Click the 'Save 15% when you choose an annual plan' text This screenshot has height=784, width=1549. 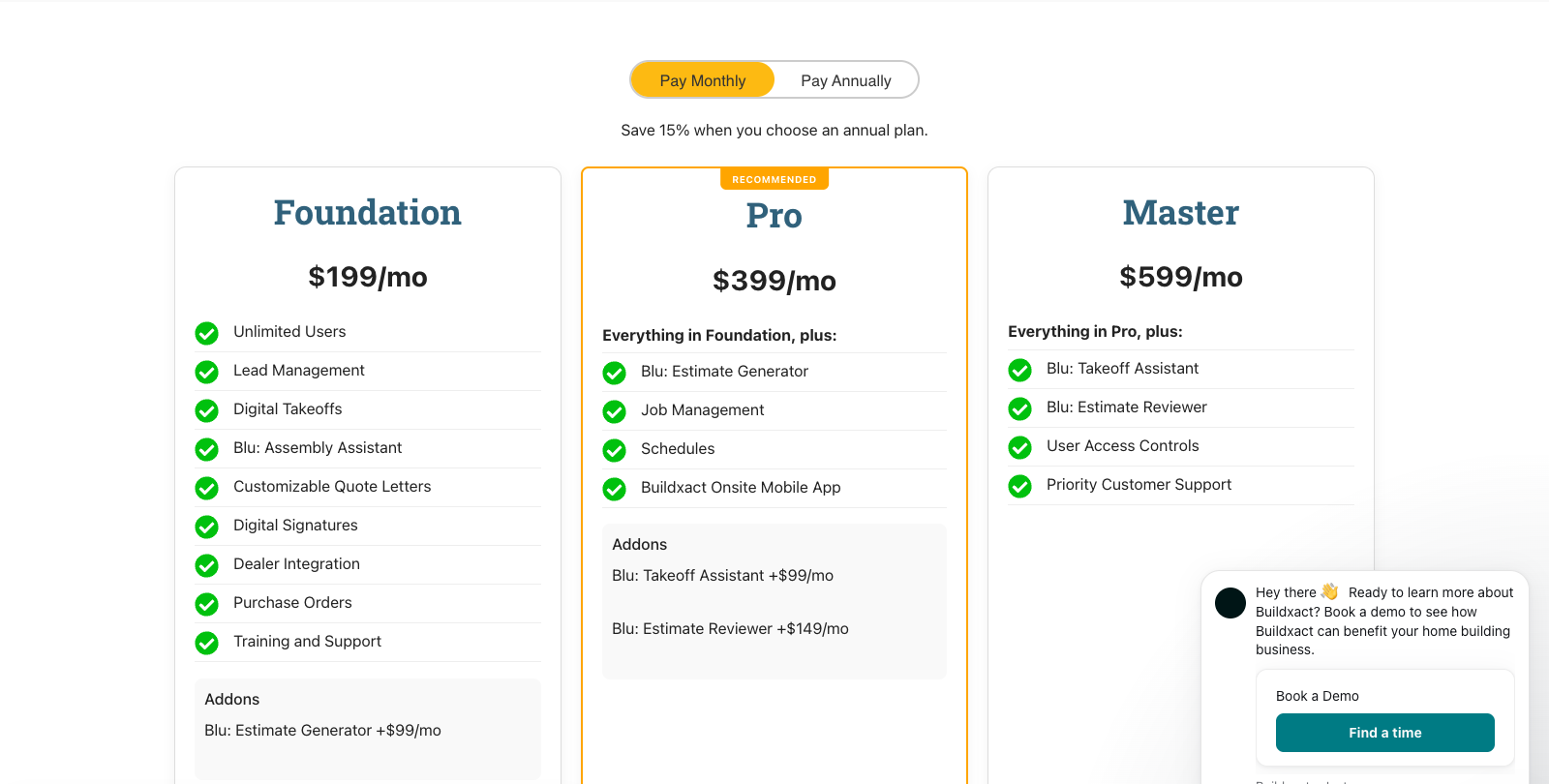[x=774, y=130]
